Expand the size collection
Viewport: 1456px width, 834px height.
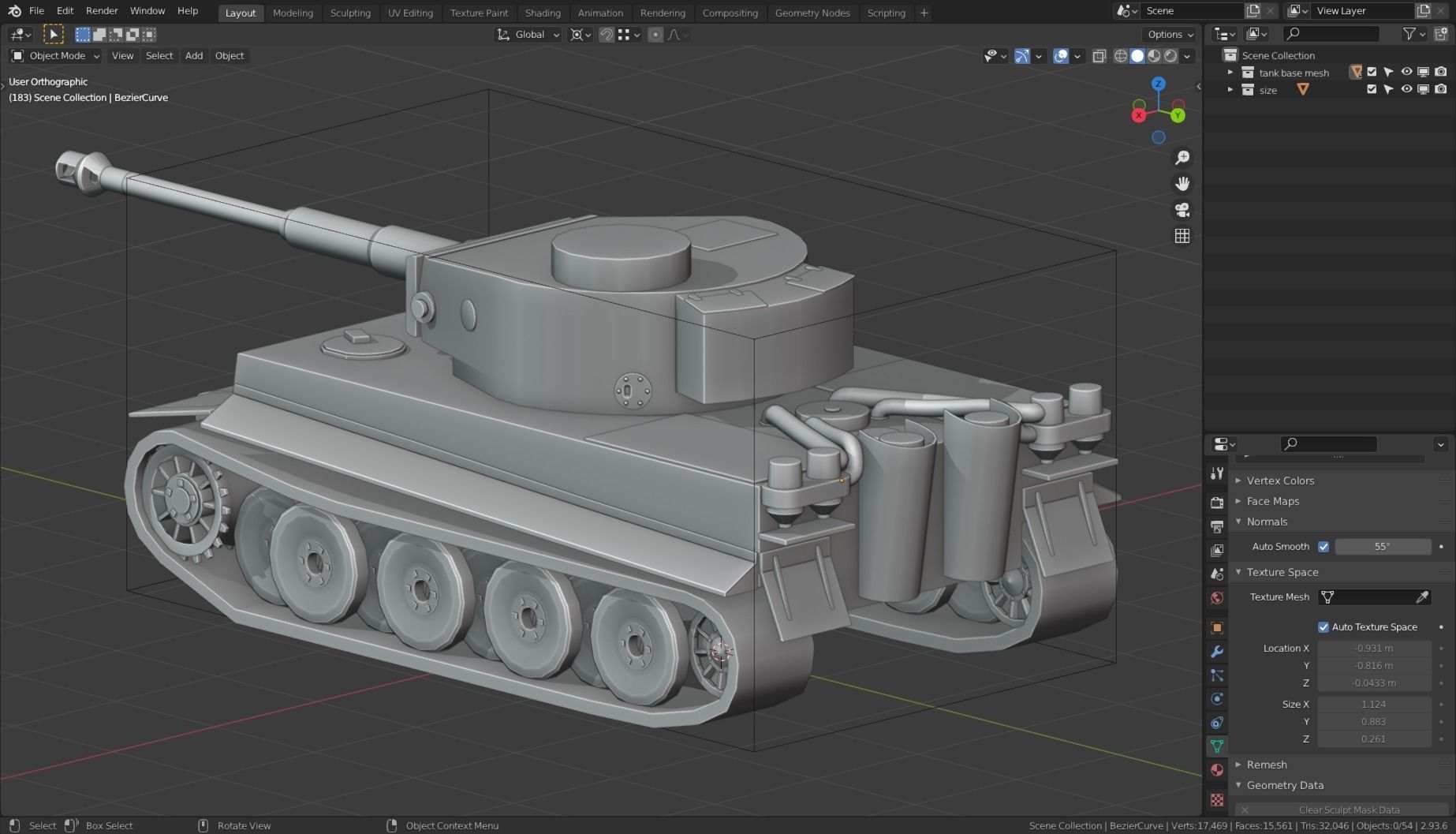[x=1230, y=90]
